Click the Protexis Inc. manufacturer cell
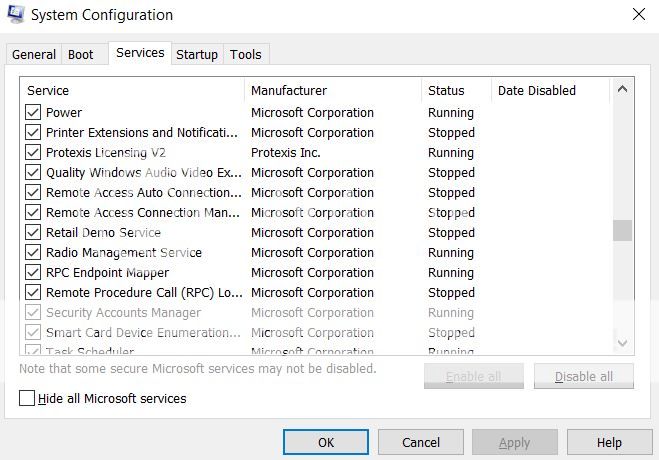 click(x=286, y=152)
